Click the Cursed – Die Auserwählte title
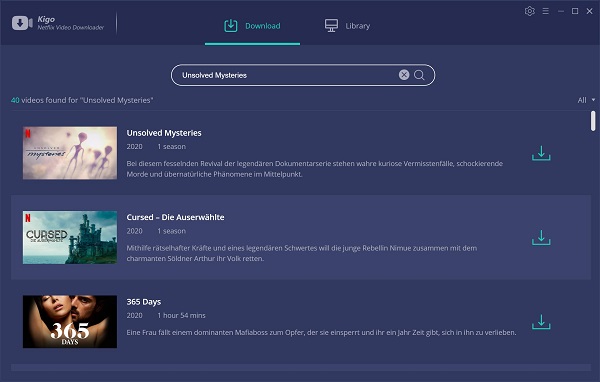Viewport: 600px width, 382px height. click(175, 217)
